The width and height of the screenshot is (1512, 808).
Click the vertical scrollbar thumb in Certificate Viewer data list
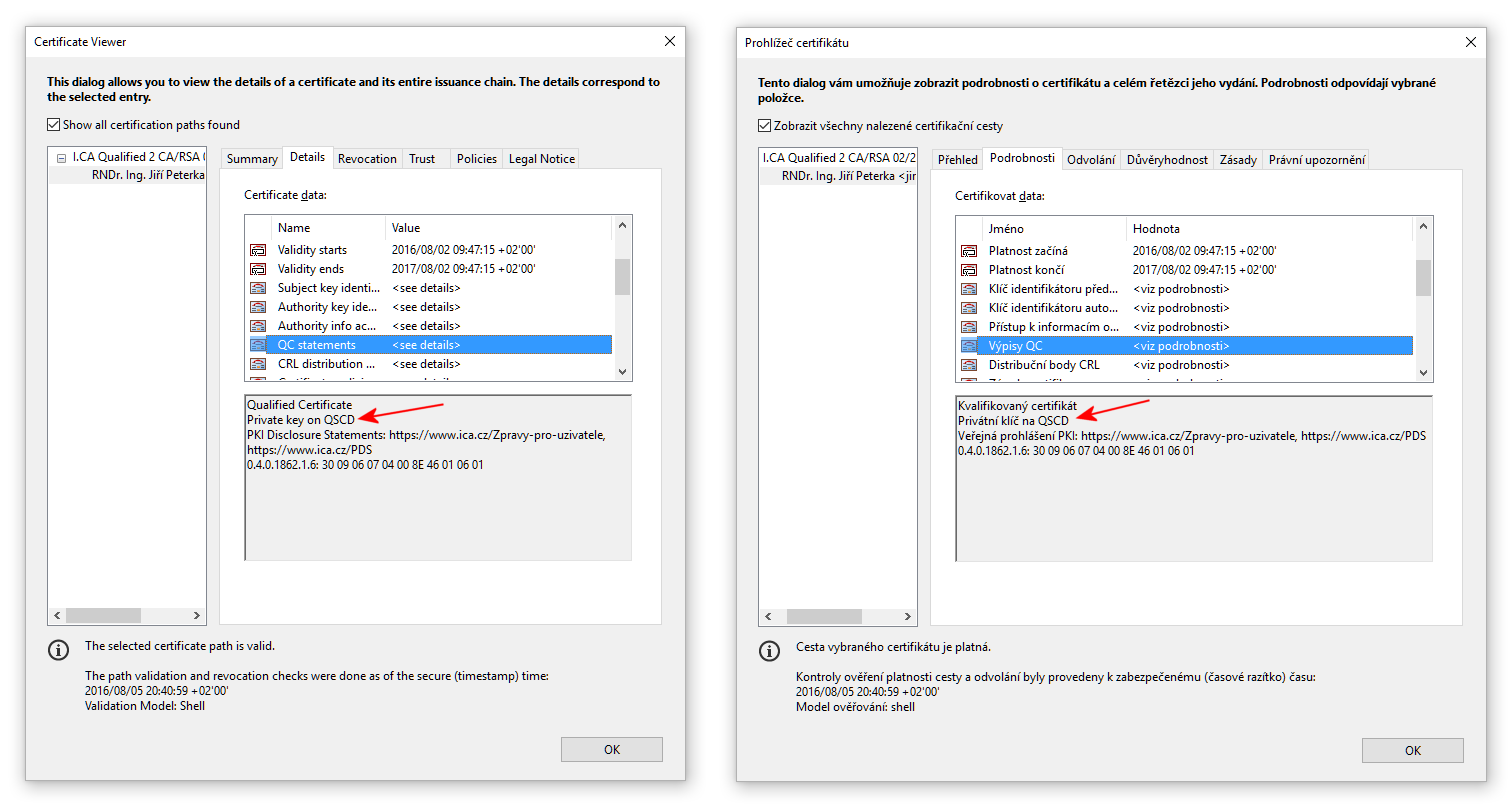(x=622, y=277)
